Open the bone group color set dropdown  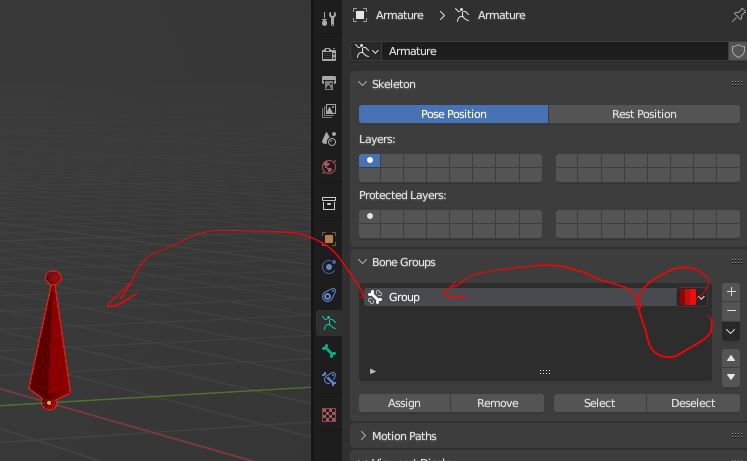(702, 297)
